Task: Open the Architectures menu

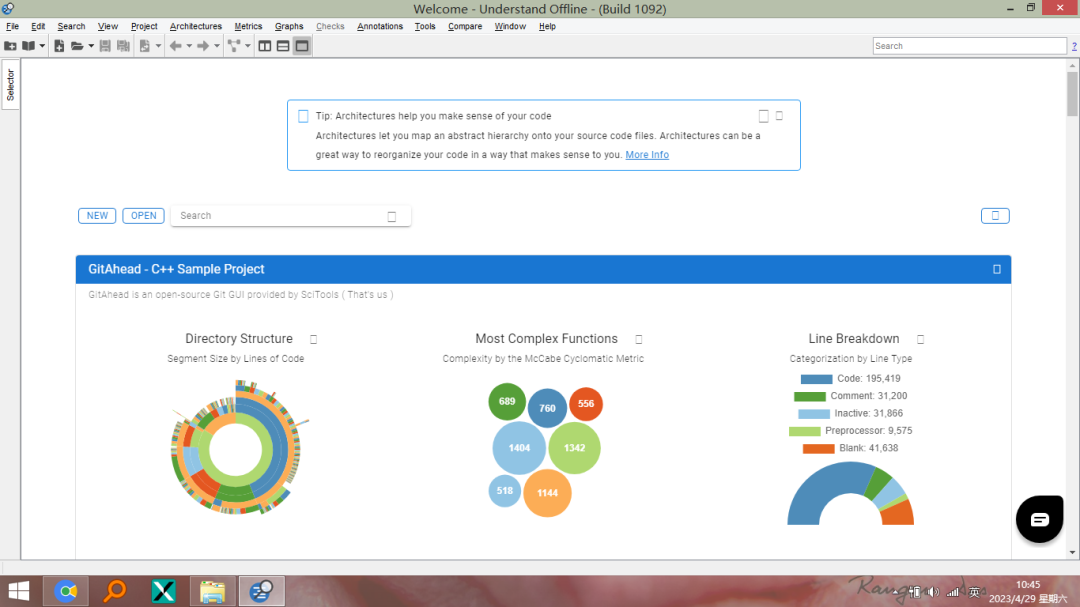Action: [196, 26]
